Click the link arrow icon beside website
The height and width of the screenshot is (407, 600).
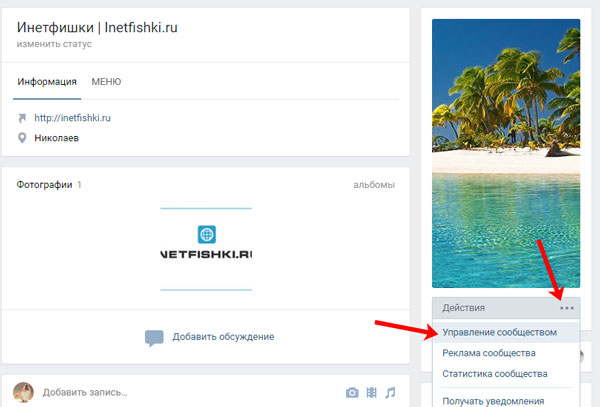22,118
